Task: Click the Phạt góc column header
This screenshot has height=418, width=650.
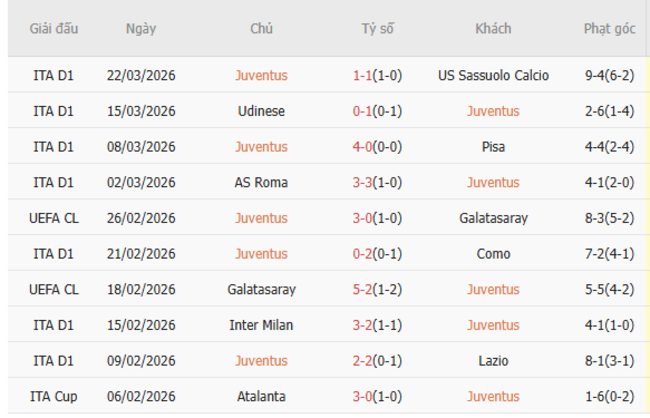Action: (x=609, y=29)
